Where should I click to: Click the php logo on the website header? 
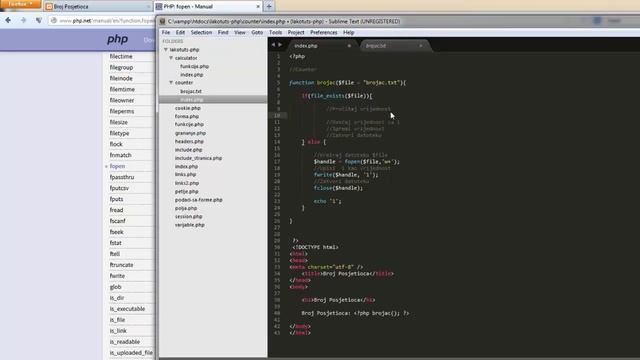tap(118, 39)
